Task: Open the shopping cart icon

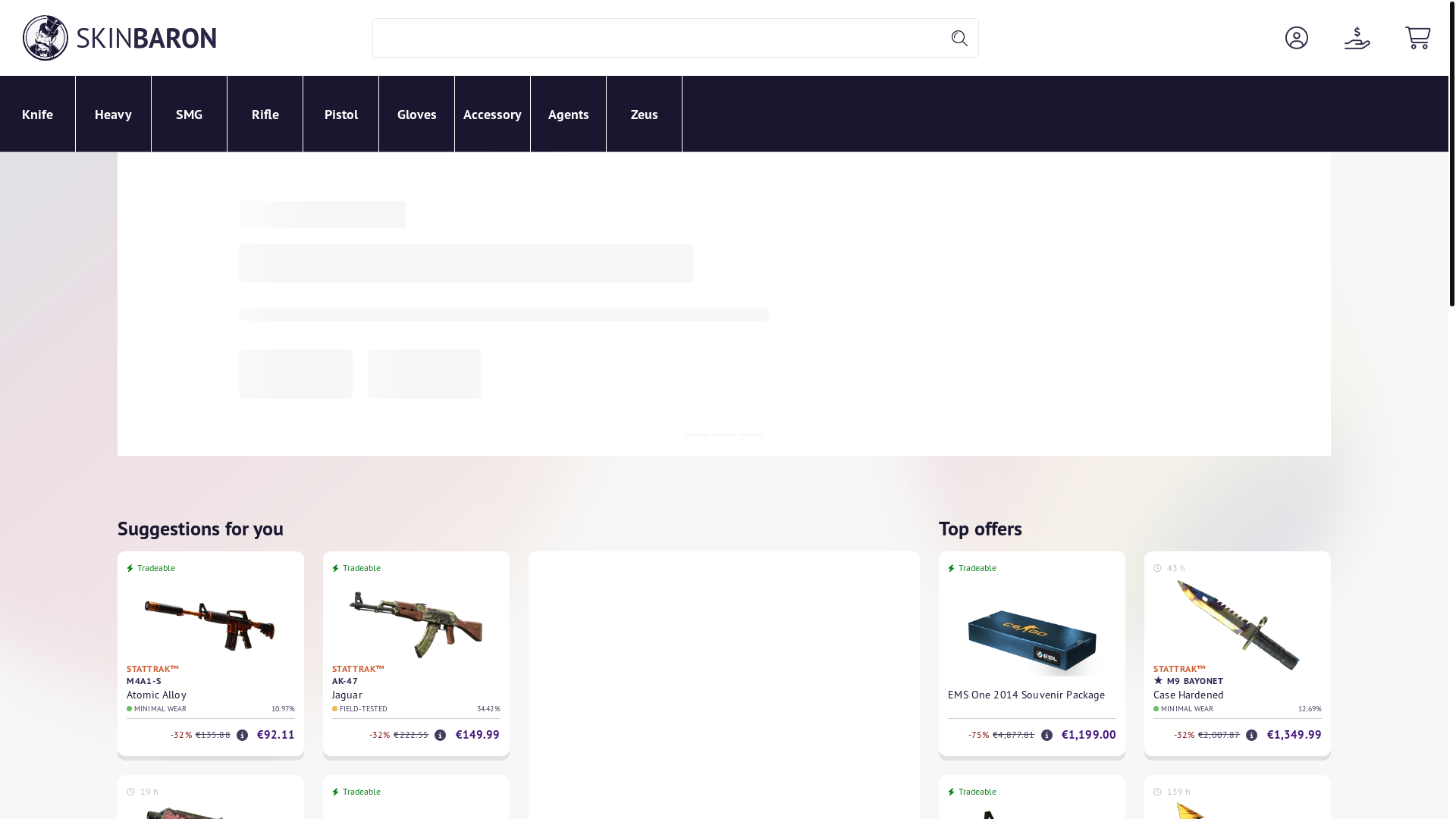Action: (x=1418, y=38)
